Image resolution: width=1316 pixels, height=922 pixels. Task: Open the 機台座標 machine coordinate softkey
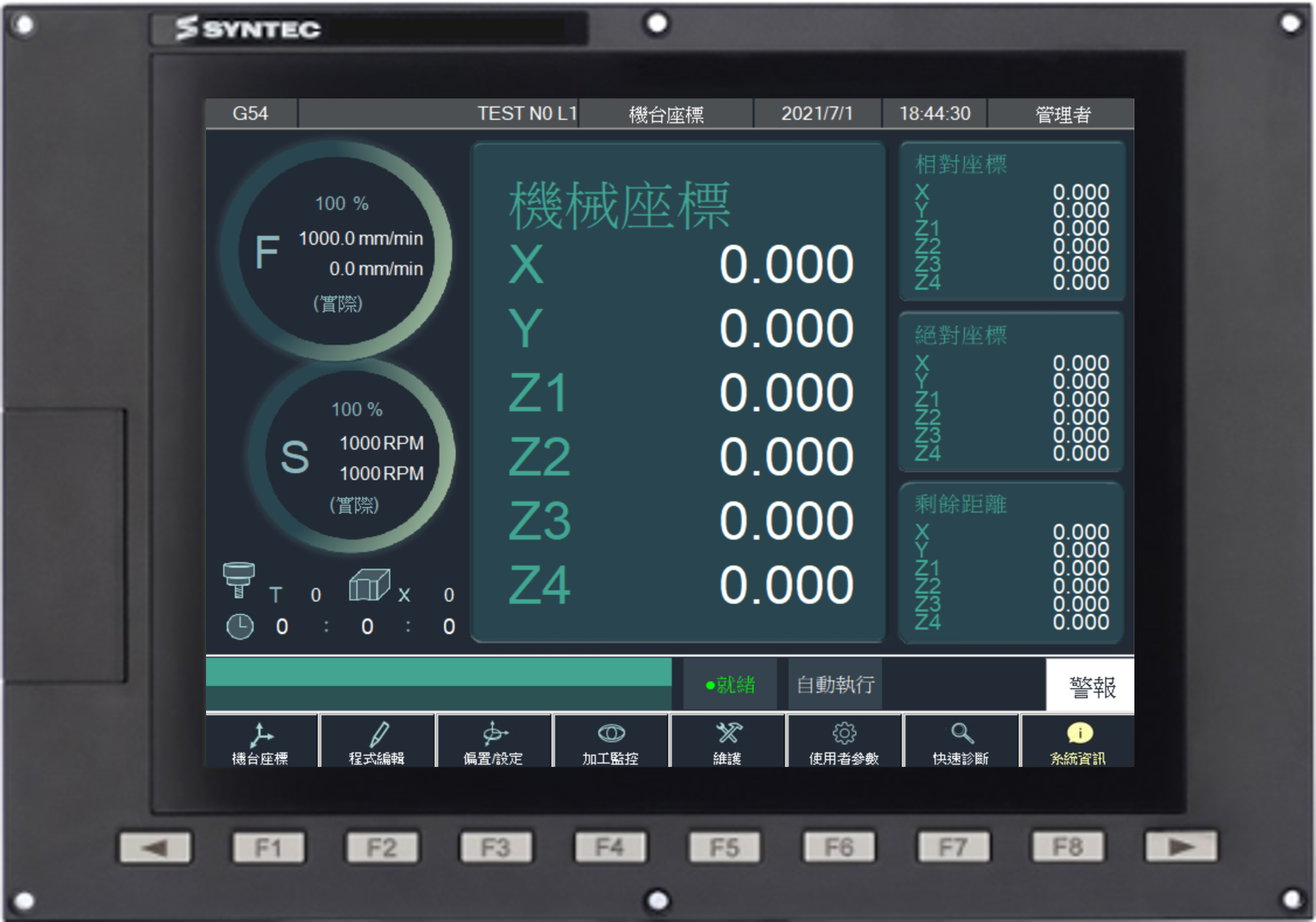(261, 742)
